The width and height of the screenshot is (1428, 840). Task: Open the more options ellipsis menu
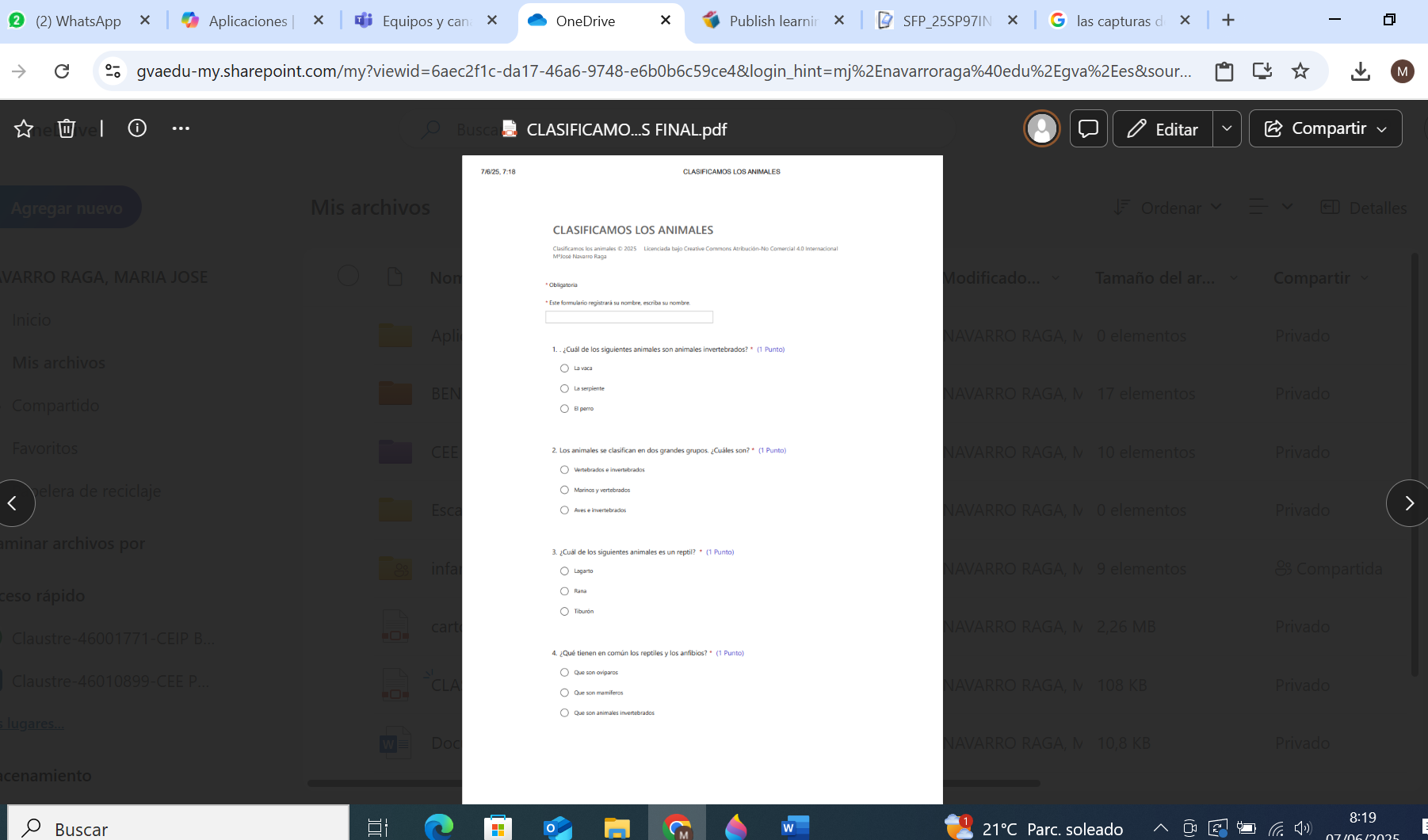point(181,128)
